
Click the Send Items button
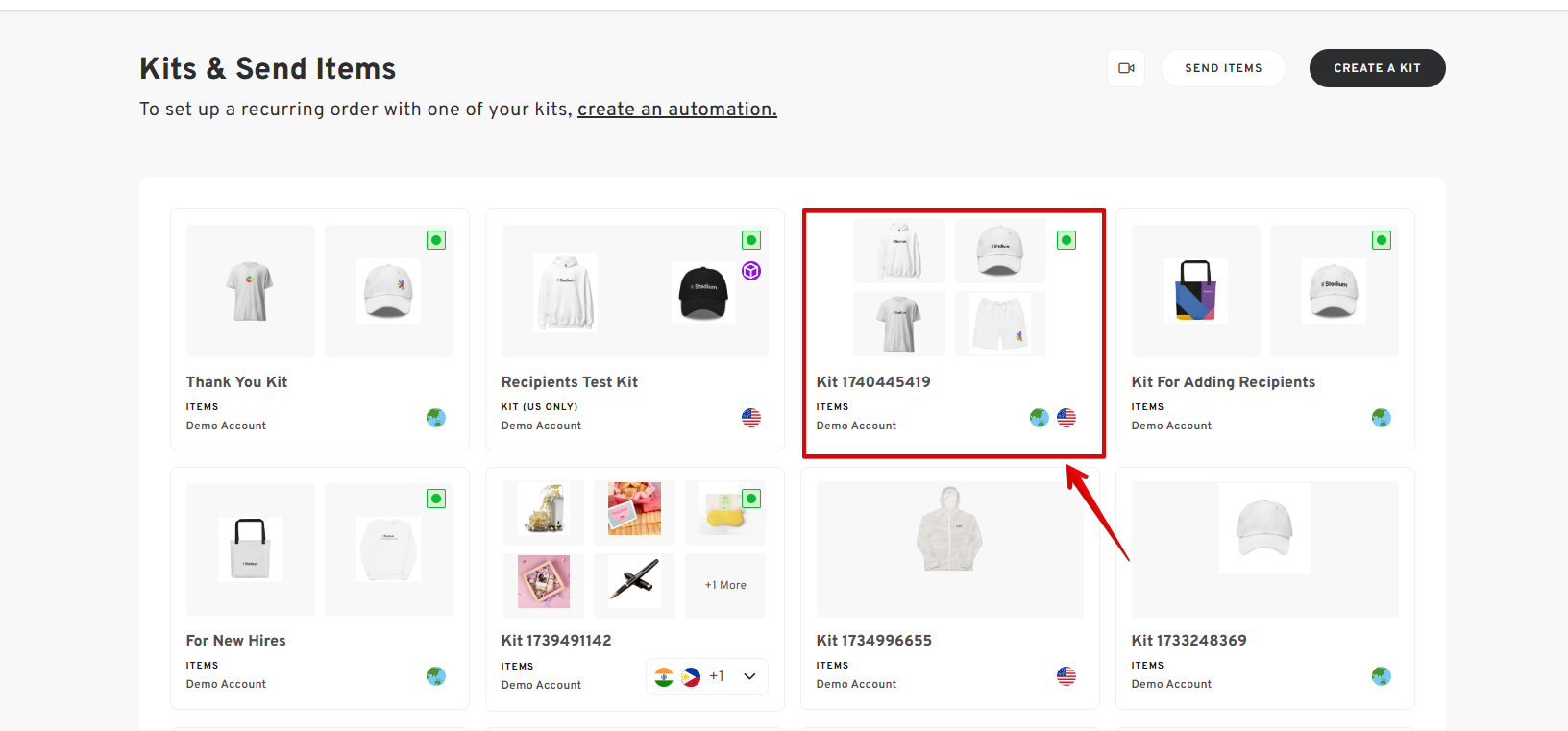1223,68
